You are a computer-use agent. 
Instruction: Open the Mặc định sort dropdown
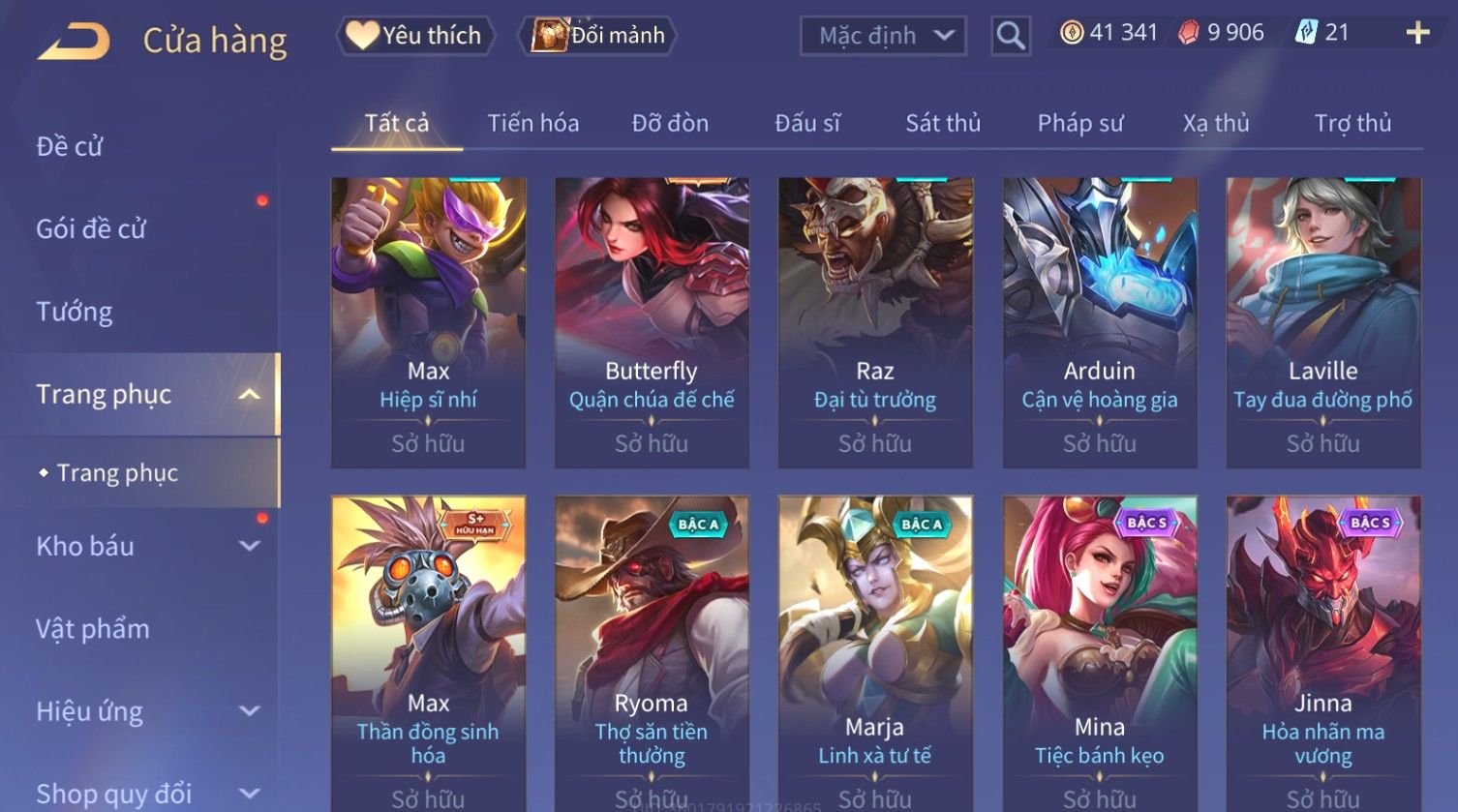[x=883, y=36]
